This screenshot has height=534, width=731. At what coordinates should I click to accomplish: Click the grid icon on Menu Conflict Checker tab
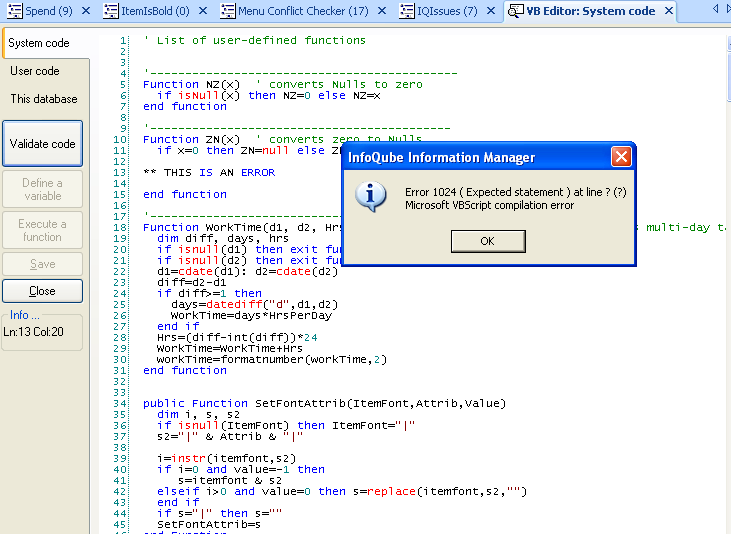pos(228,11)
